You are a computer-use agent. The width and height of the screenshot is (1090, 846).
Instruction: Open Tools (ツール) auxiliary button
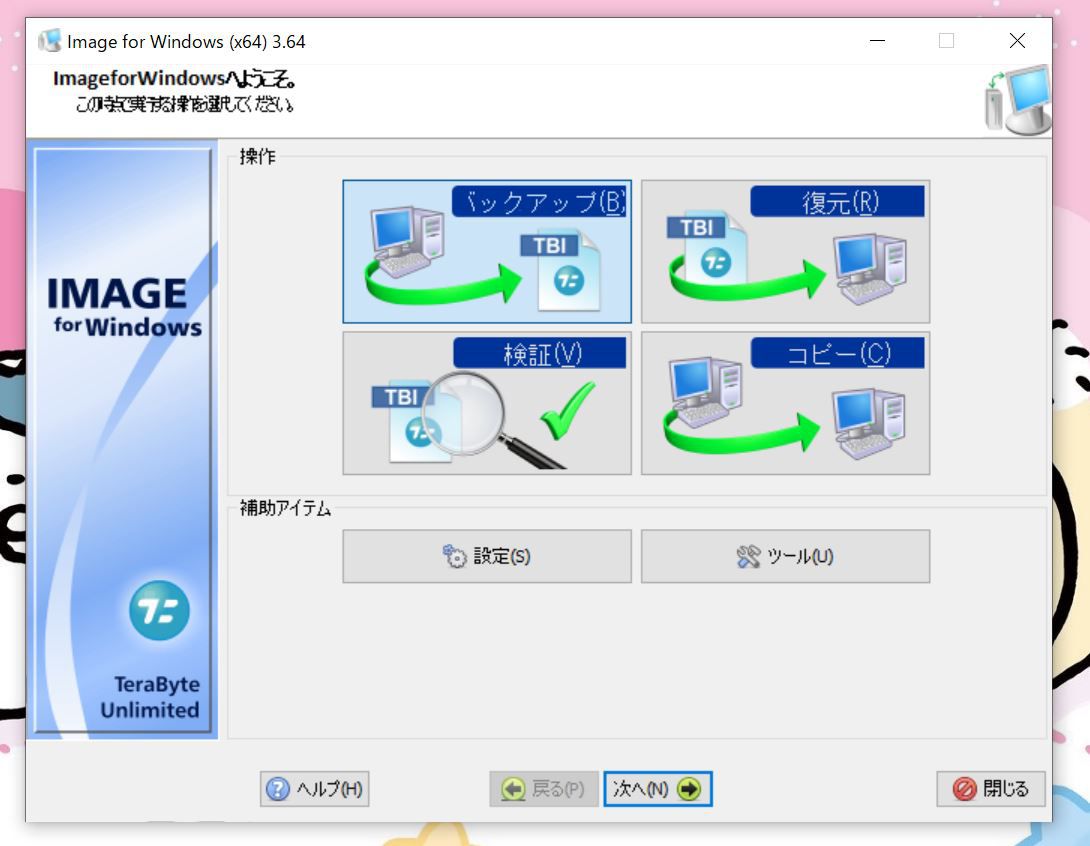point(785,556)
